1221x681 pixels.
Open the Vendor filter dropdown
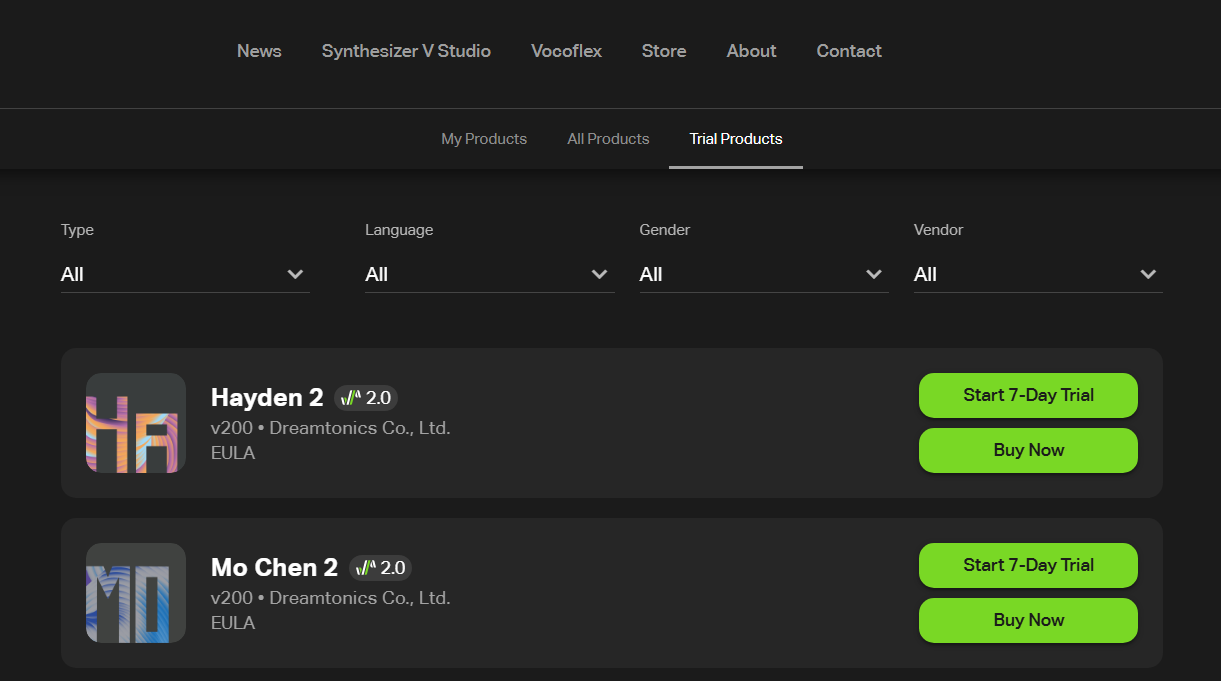point(1038,274)
